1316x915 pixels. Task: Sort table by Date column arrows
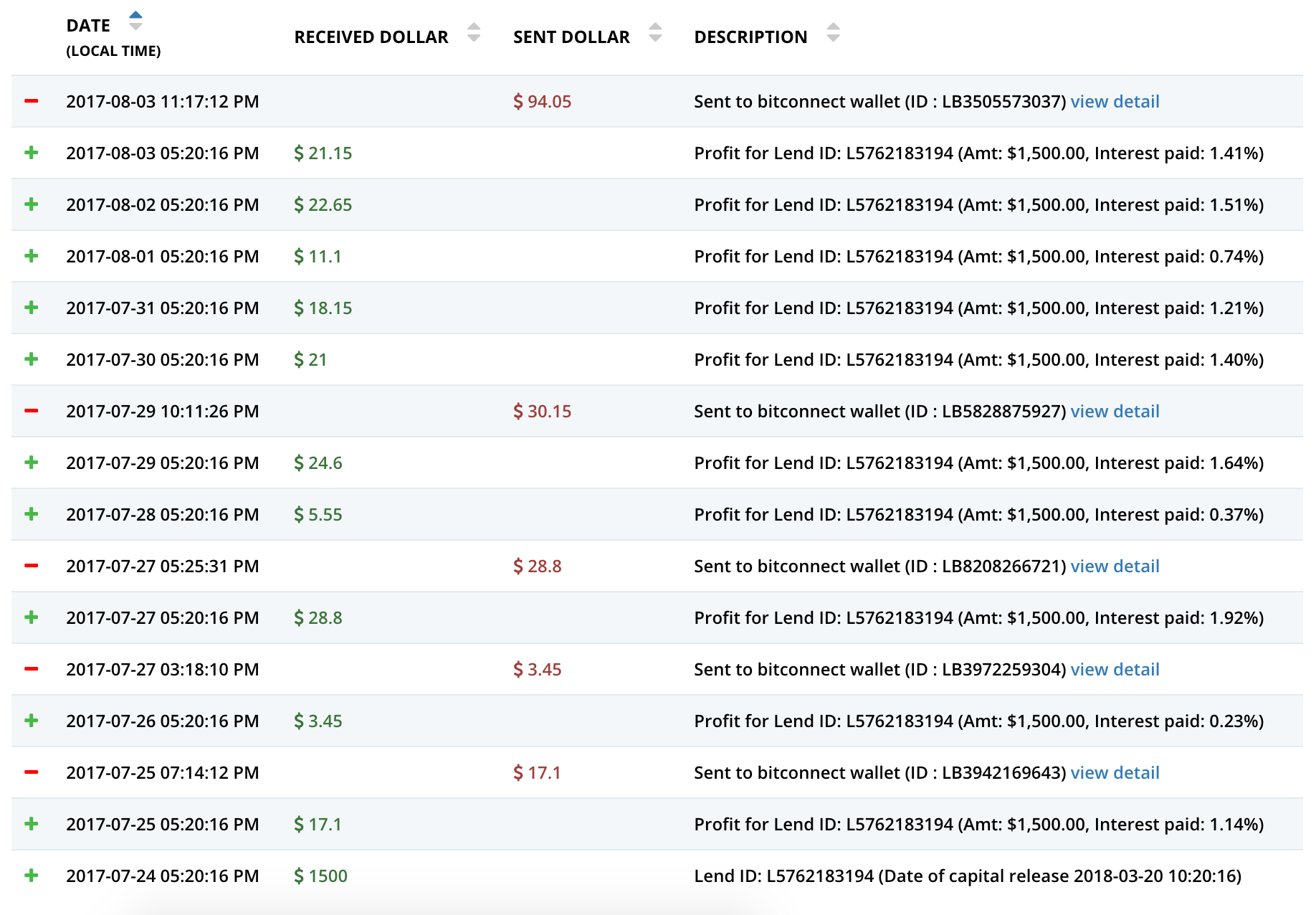135,21
